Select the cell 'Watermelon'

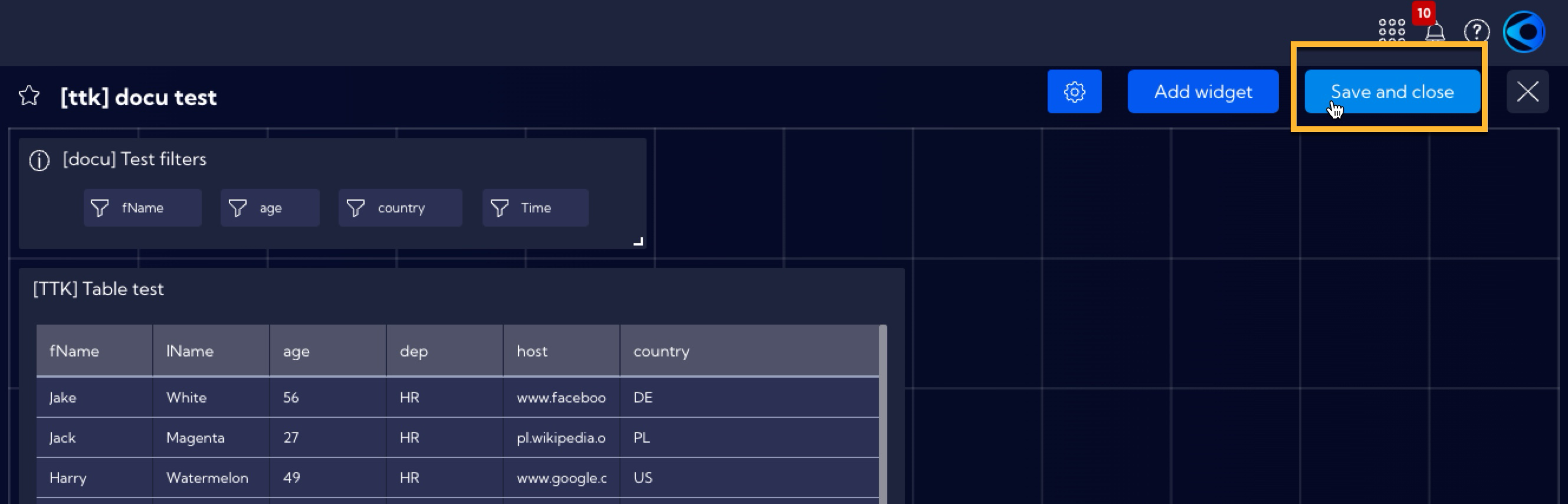click(211, 477)
